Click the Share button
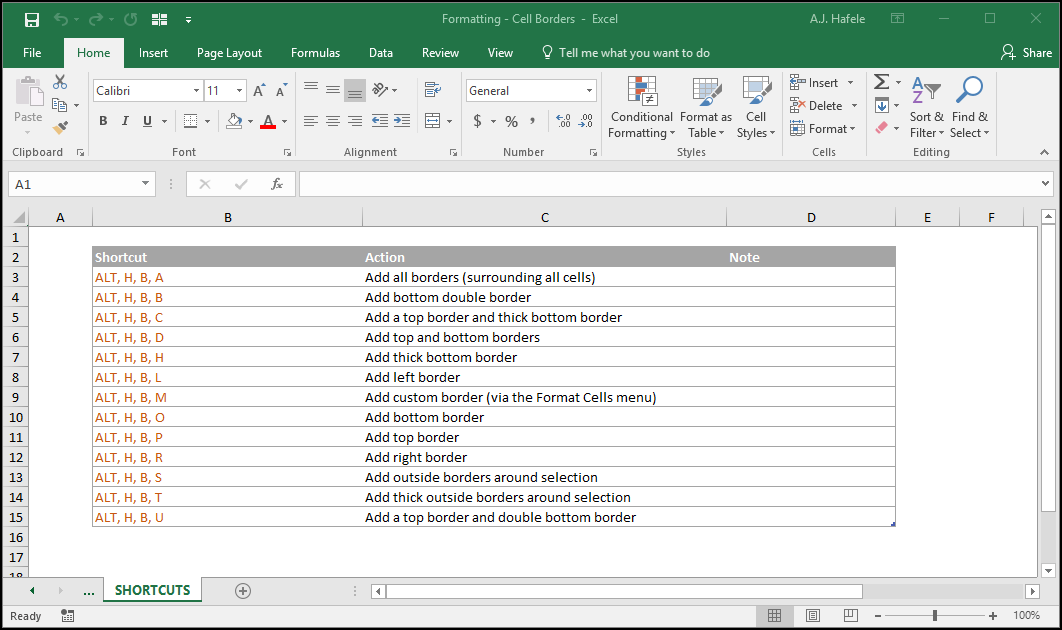Image resolution: width=1062 pixels, height=630 pixels. pyautogui.click(x=1027, y=53)
